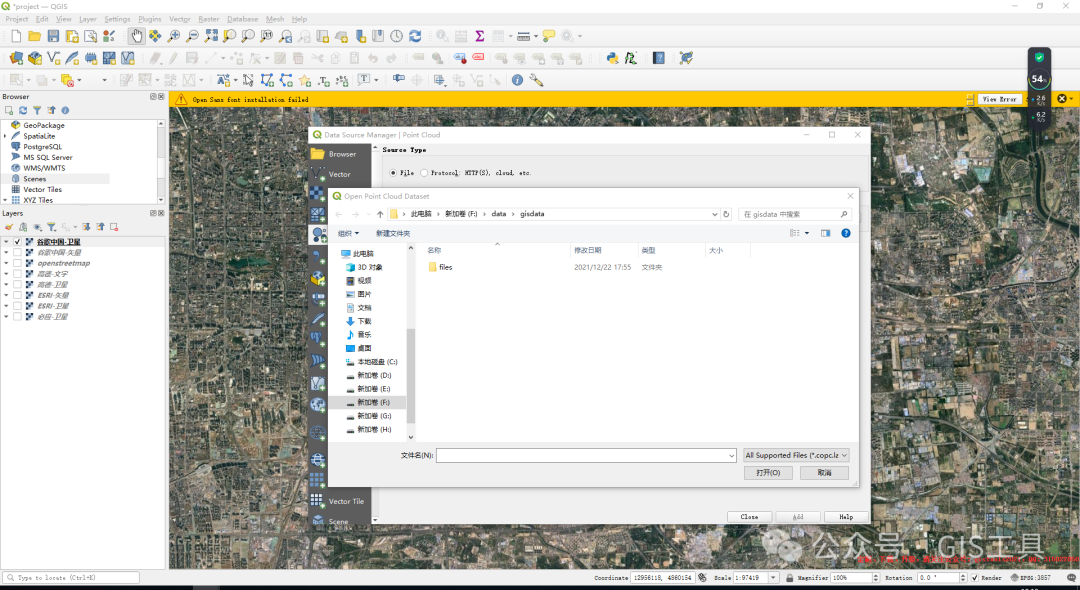Click the Refresh map canvas icon
This screenshot has height=590, width=1080.
click(x=415, y=36)
